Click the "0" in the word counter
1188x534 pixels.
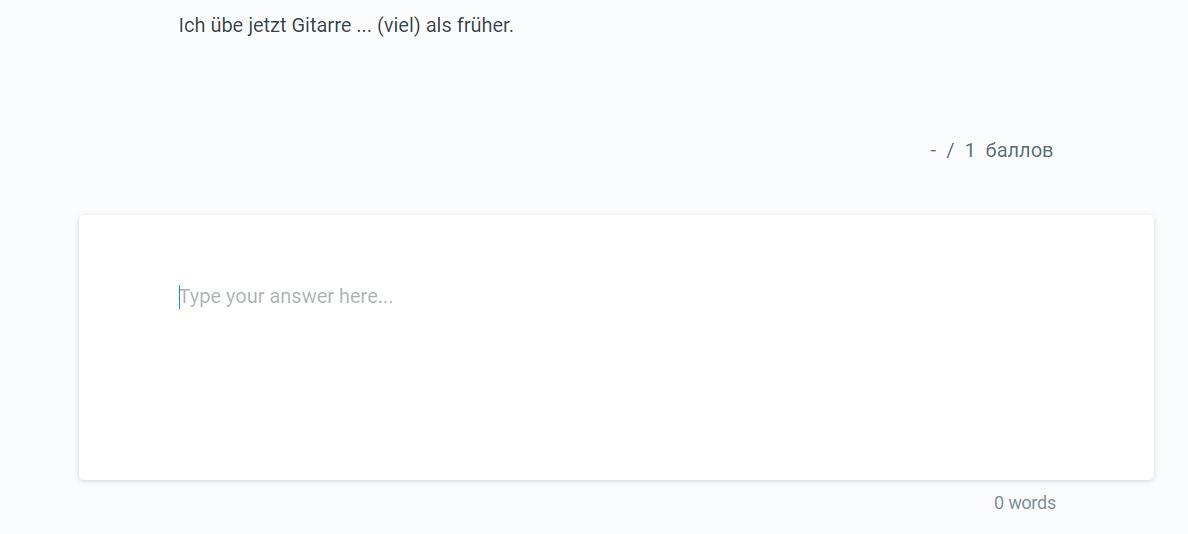(x=999, y=503)
